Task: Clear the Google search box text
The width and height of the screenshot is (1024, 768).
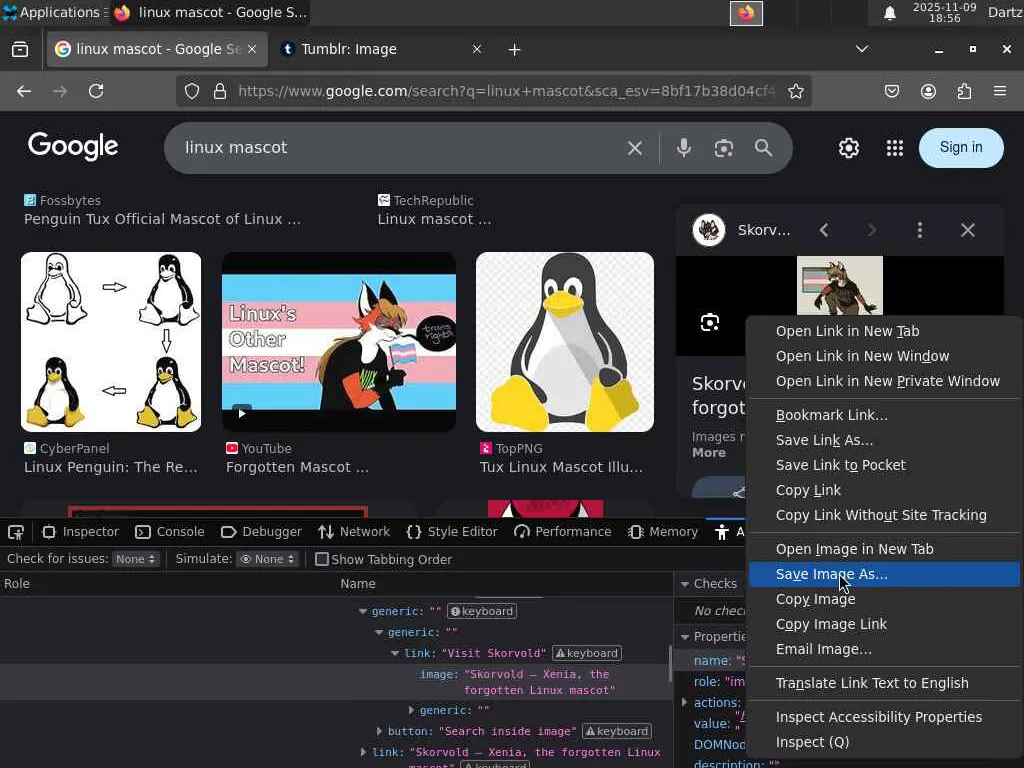Action: pos(635,148)
